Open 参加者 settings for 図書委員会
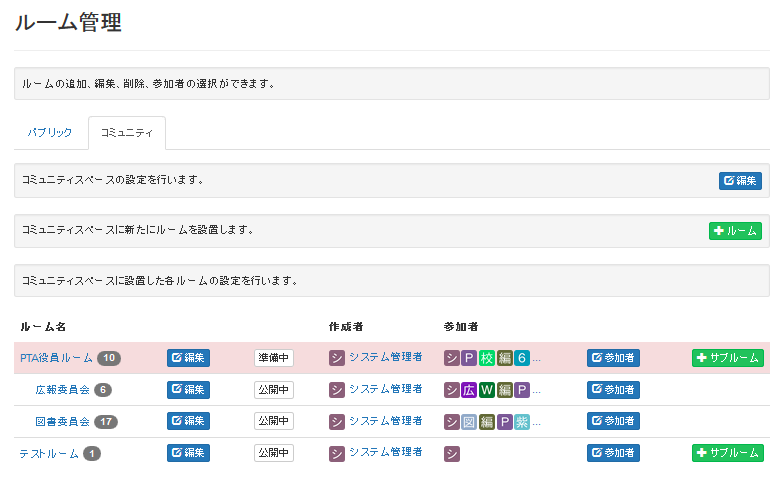The image size is (783, 478). pyautogui.click(x=613, y=421)
